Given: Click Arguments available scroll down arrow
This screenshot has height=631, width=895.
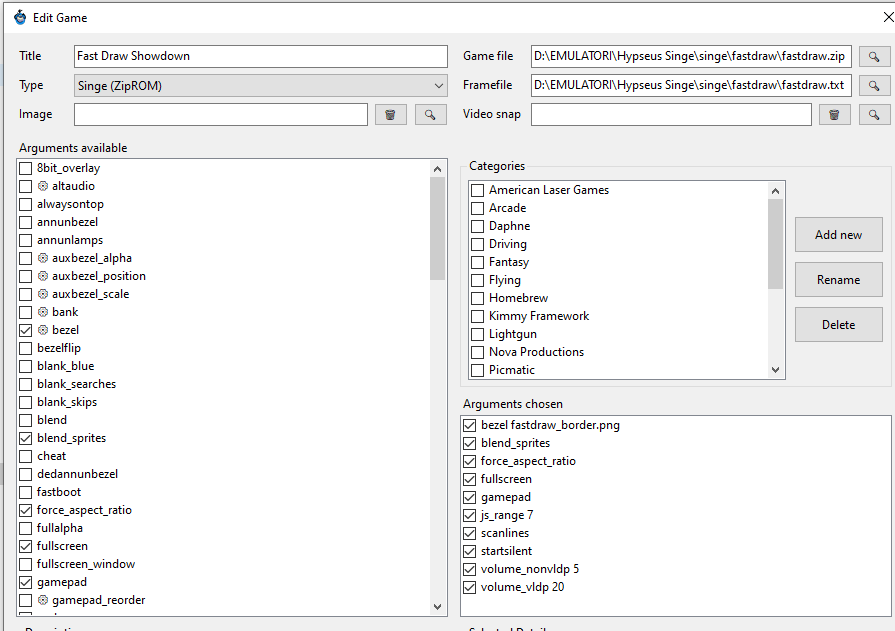Looking at the screenshot, I should [x=437, y=606].
